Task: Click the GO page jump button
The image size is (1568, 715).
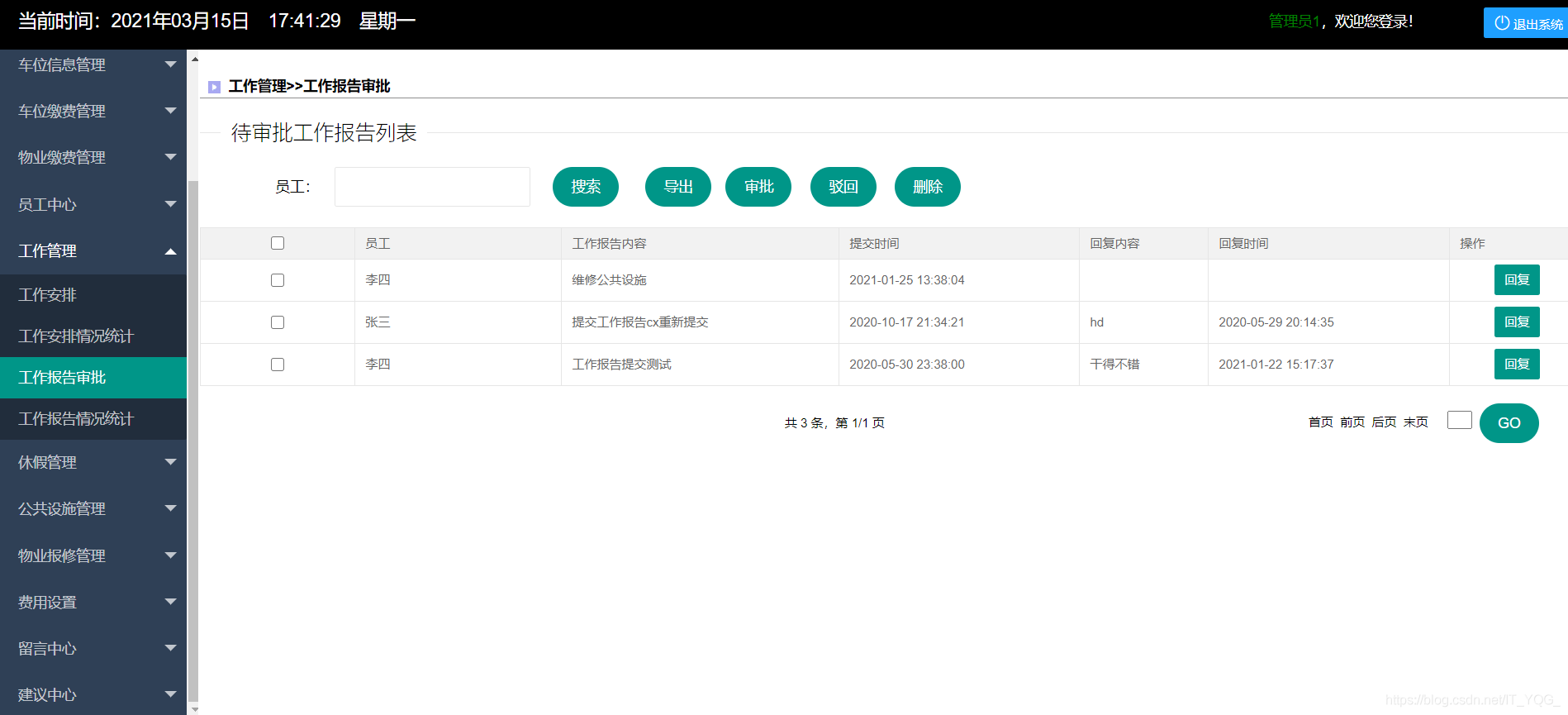Action: 1509,423
